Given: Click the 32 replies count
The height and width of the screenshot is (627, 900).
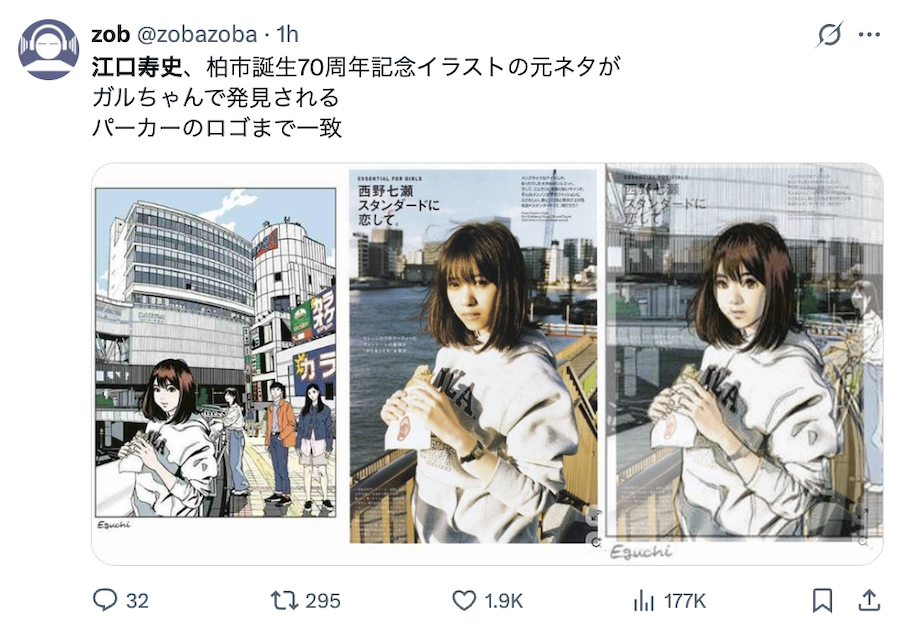Looking at the screenshot, I should [x=137, y=601].
